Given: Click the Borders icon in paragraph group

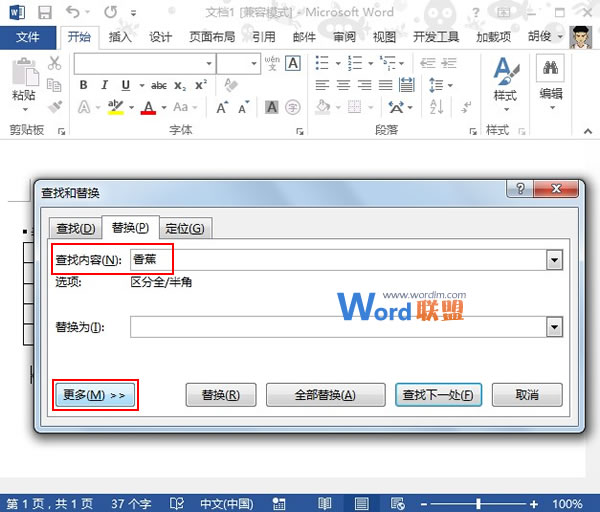Looking at the screenshot, I should 354,107.
